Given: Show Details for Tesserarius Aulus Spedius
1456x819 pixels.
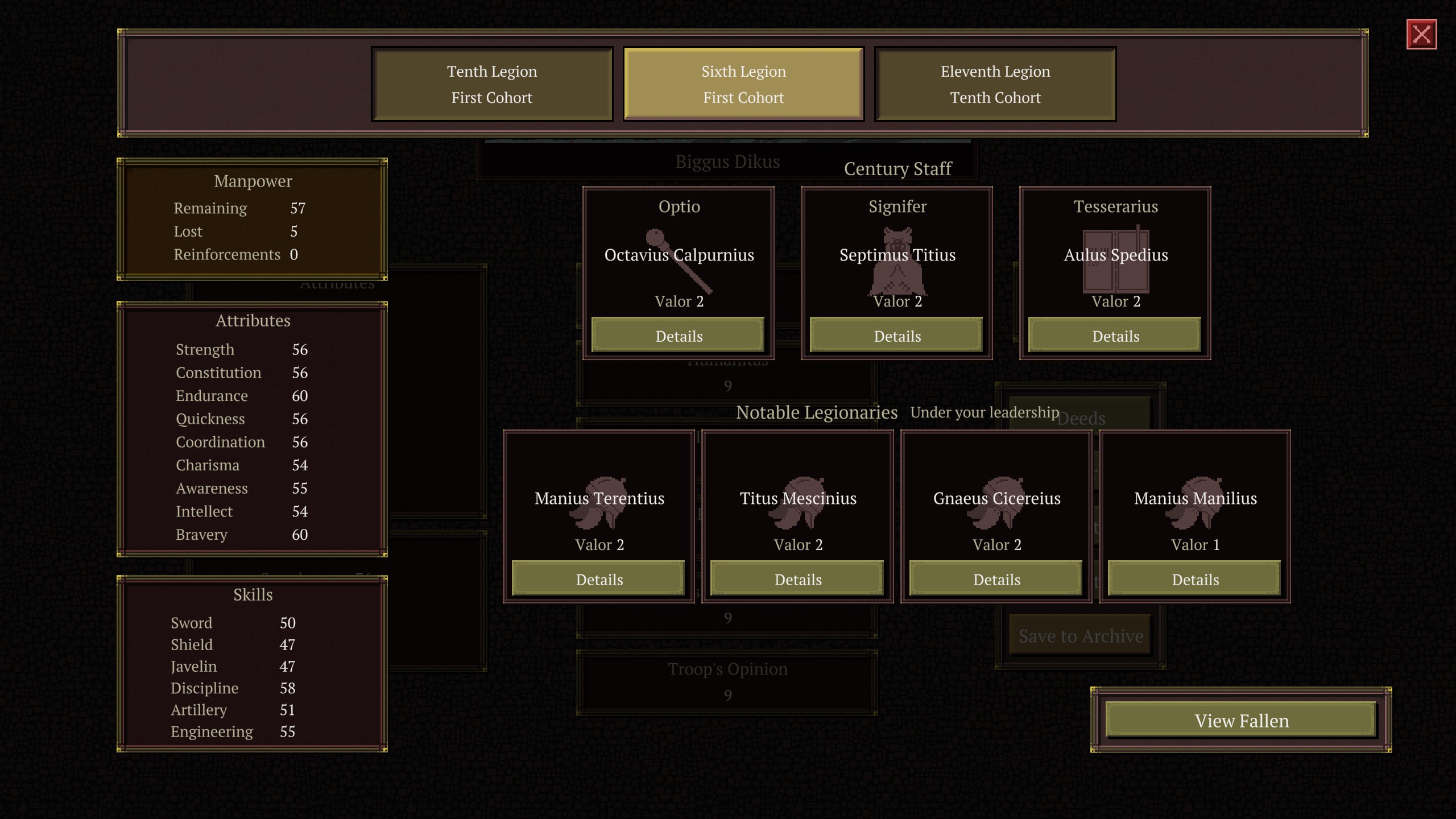Looking at the screenshot, I should coord(1115,336).
